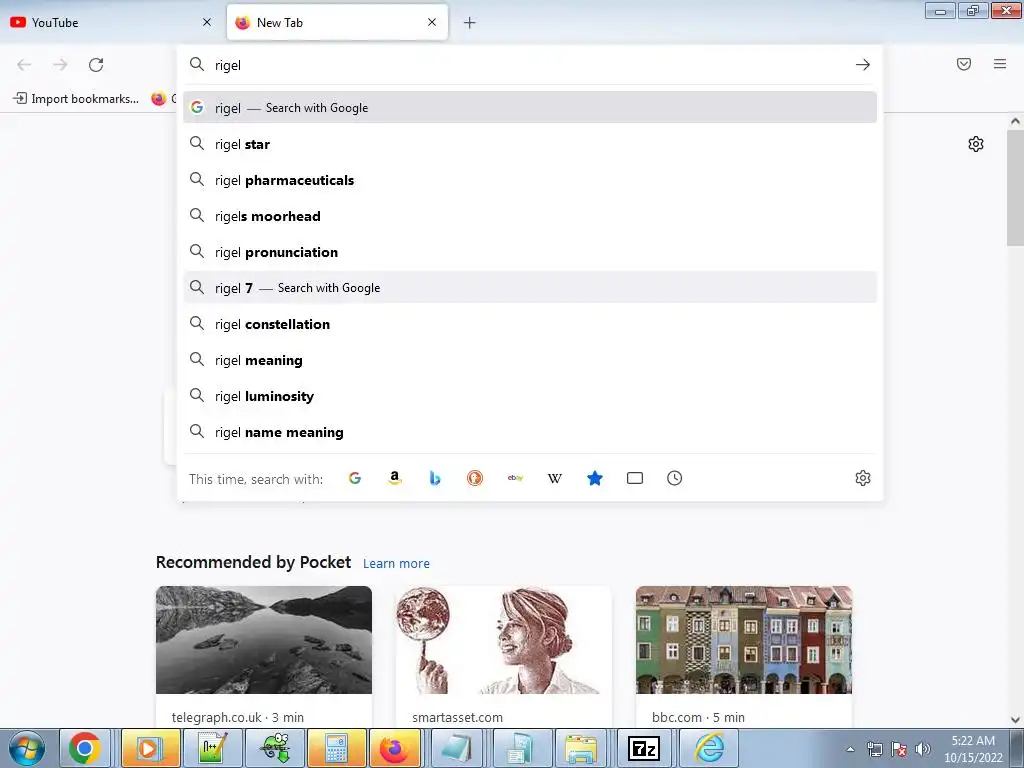Search this time with DuckDuckGo

point(475,478)
